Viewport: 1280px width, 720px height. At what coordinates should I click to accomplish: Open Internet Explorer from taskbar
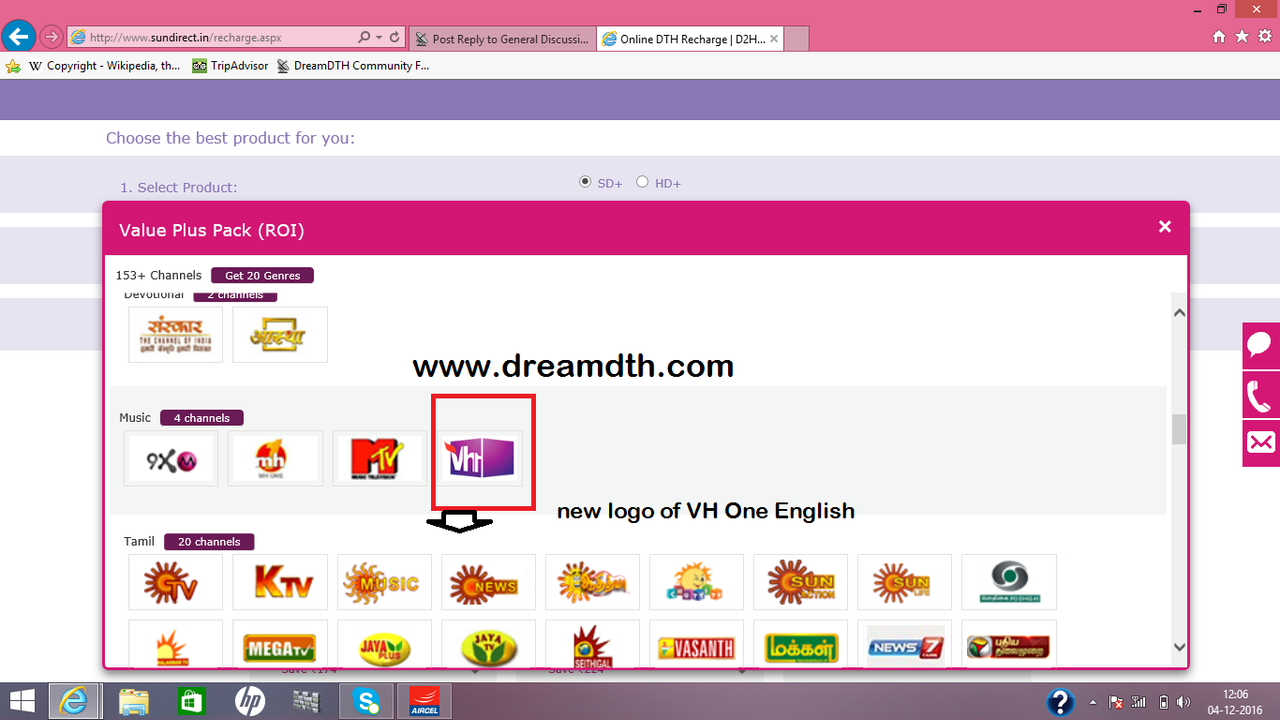click(75, 701)
